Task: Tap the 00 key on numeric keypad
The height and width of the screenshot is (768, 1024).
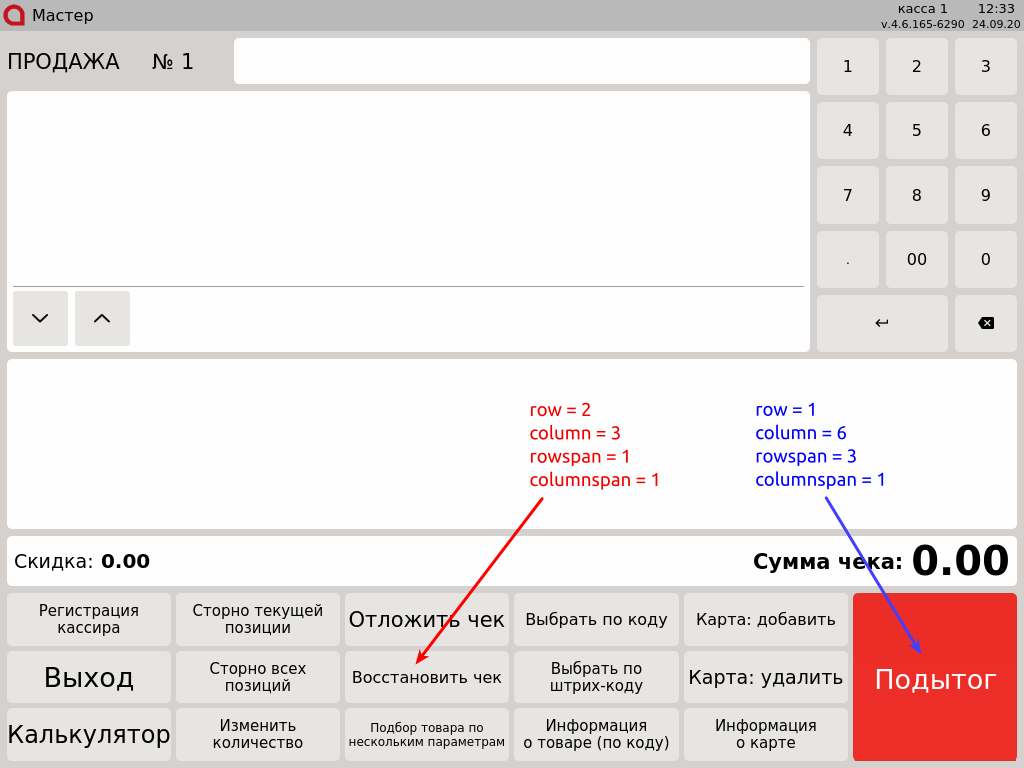Action: pos(916,259)
